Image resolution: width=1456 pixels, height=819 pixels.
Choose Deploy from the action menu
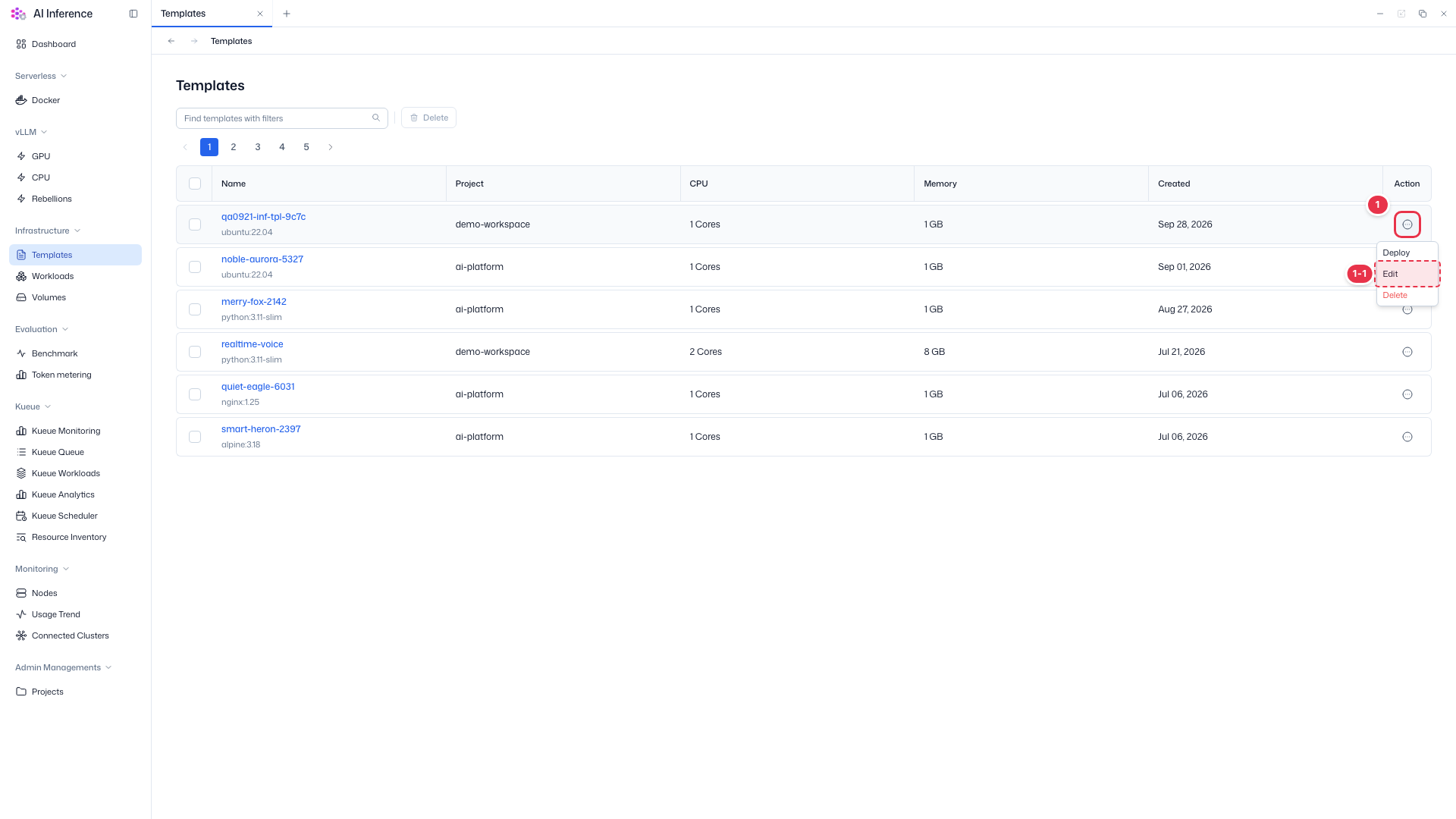click(x=1407, y=253)
